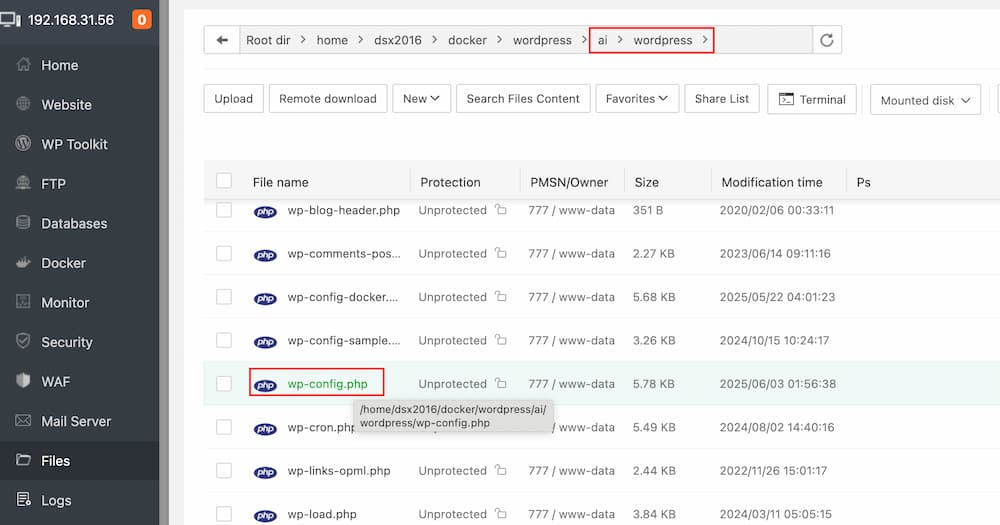The width and height of the screenshot is (1000, 525).
Task: Click lock icon for wp-blog-header.php
Action: click(x=501, y=209)
